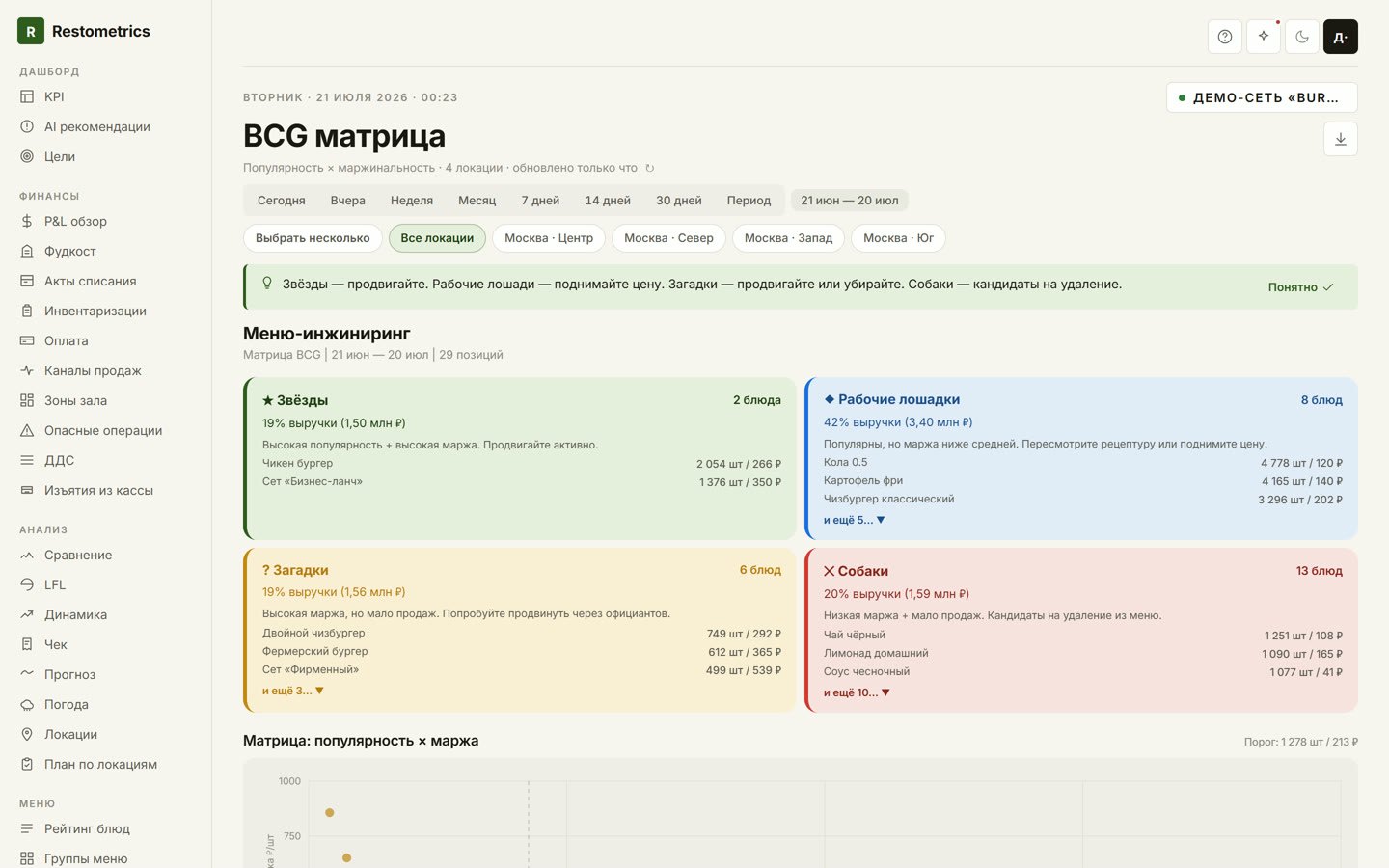Filter by Москва · Центр location
1389x868 pixels.
[x=549, y=238]
